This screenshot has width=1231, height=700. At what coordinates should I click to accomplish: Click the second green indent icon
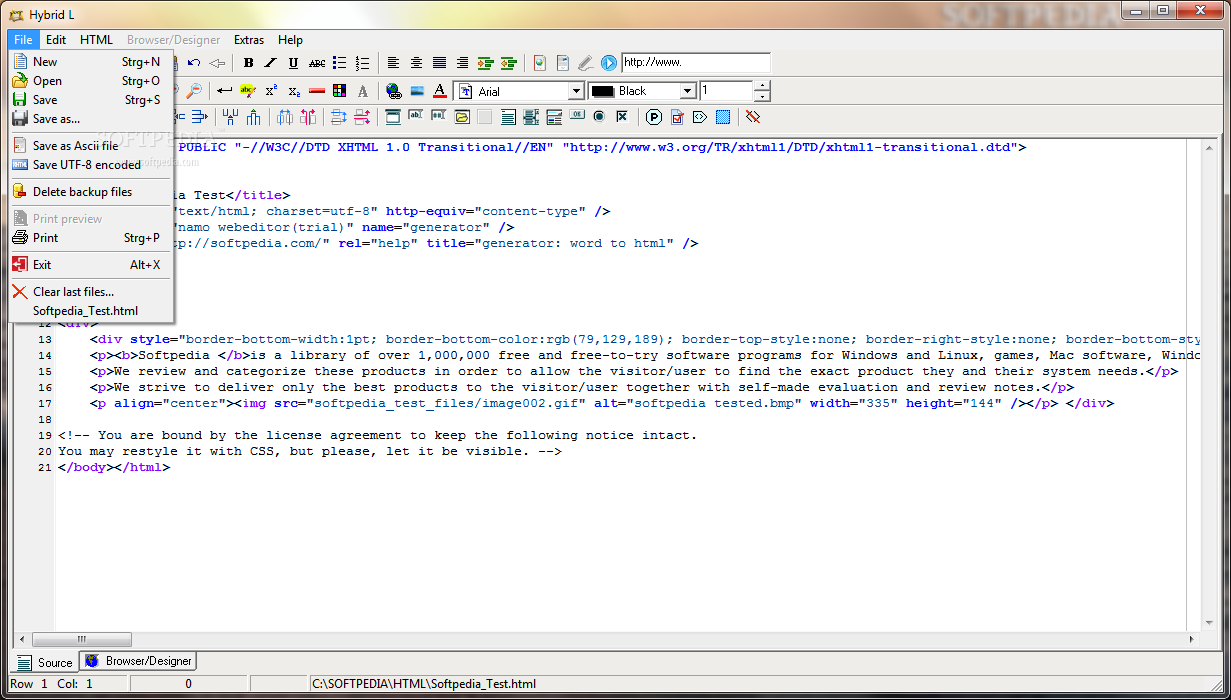tap(509, 63)
